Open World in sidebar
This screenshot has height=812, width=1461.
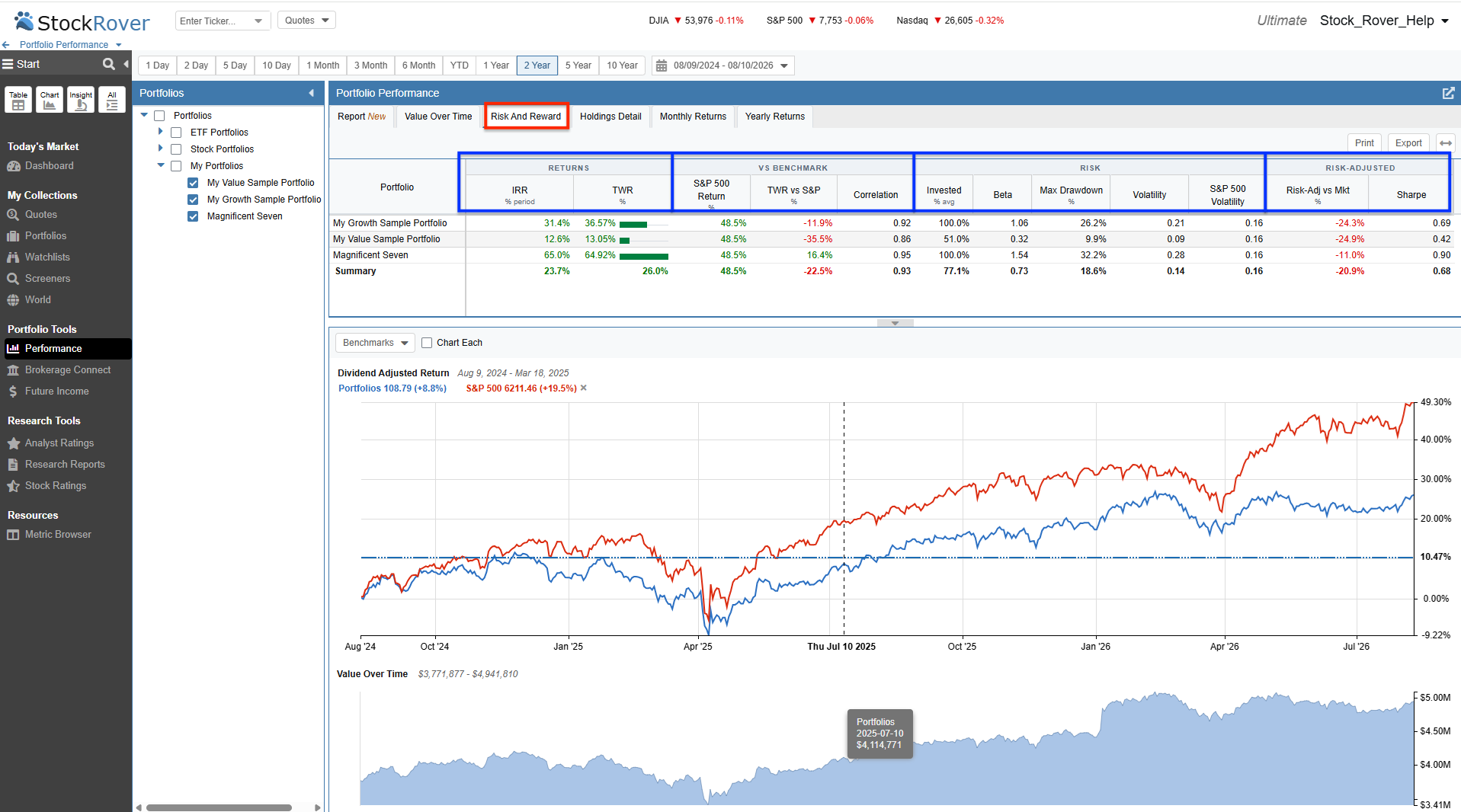click(x=38, y=300)
